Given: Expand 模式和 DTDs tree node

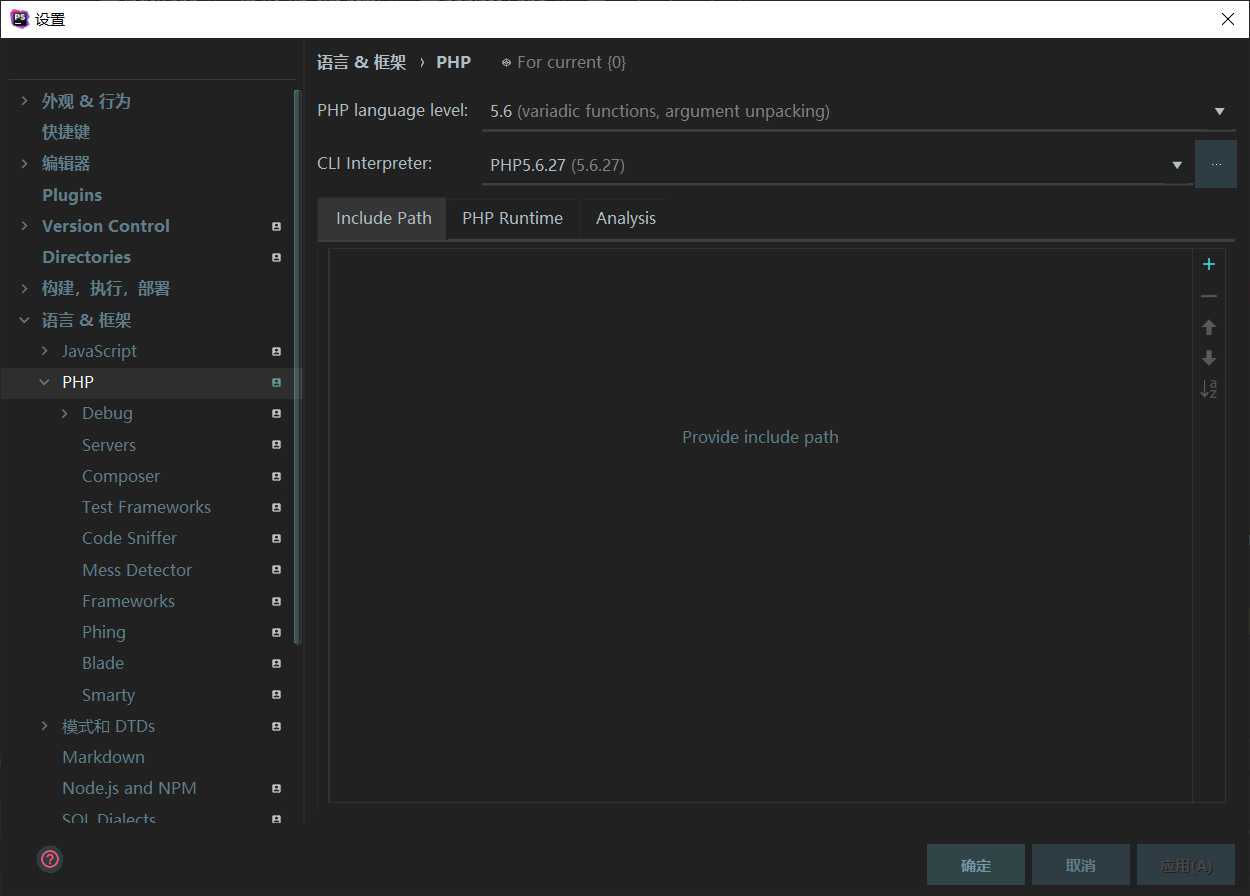Looking at the screenshot, I should (x=44, y=726).
